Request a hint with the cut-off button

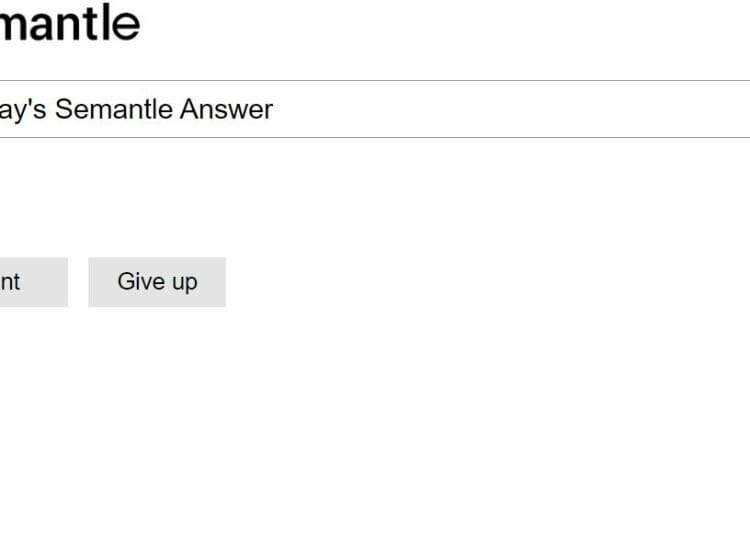(x=33, y=282)
